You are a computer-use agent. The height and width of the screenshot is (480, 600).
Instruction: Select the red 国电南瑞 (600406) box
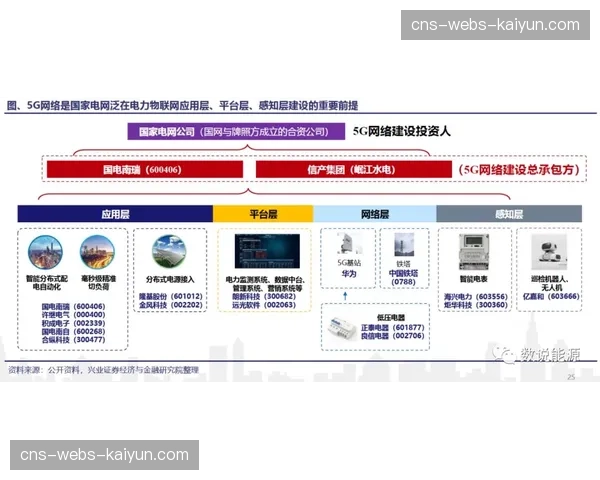click(145, 169)
